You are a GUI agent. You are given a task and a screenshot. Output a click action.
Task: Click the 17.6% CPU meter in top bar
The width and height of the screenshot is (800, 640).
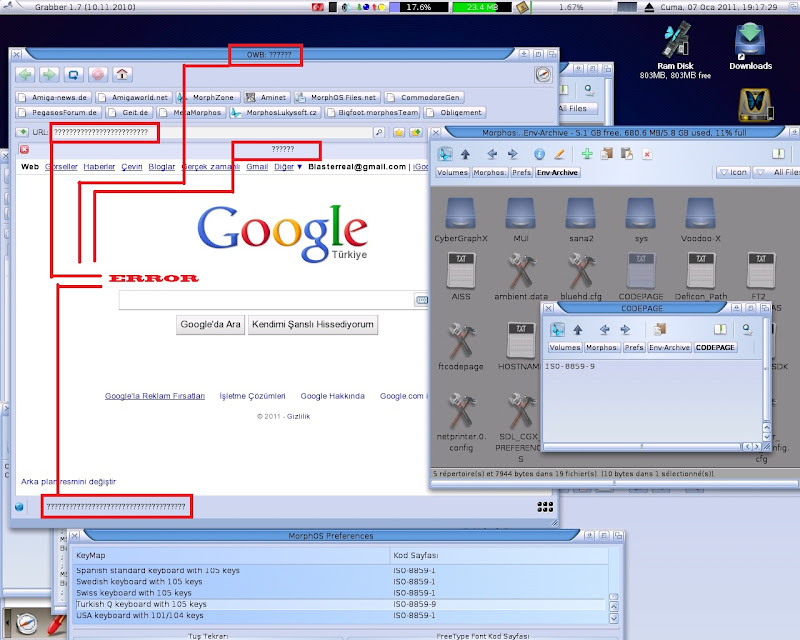[x=419, y=7]
